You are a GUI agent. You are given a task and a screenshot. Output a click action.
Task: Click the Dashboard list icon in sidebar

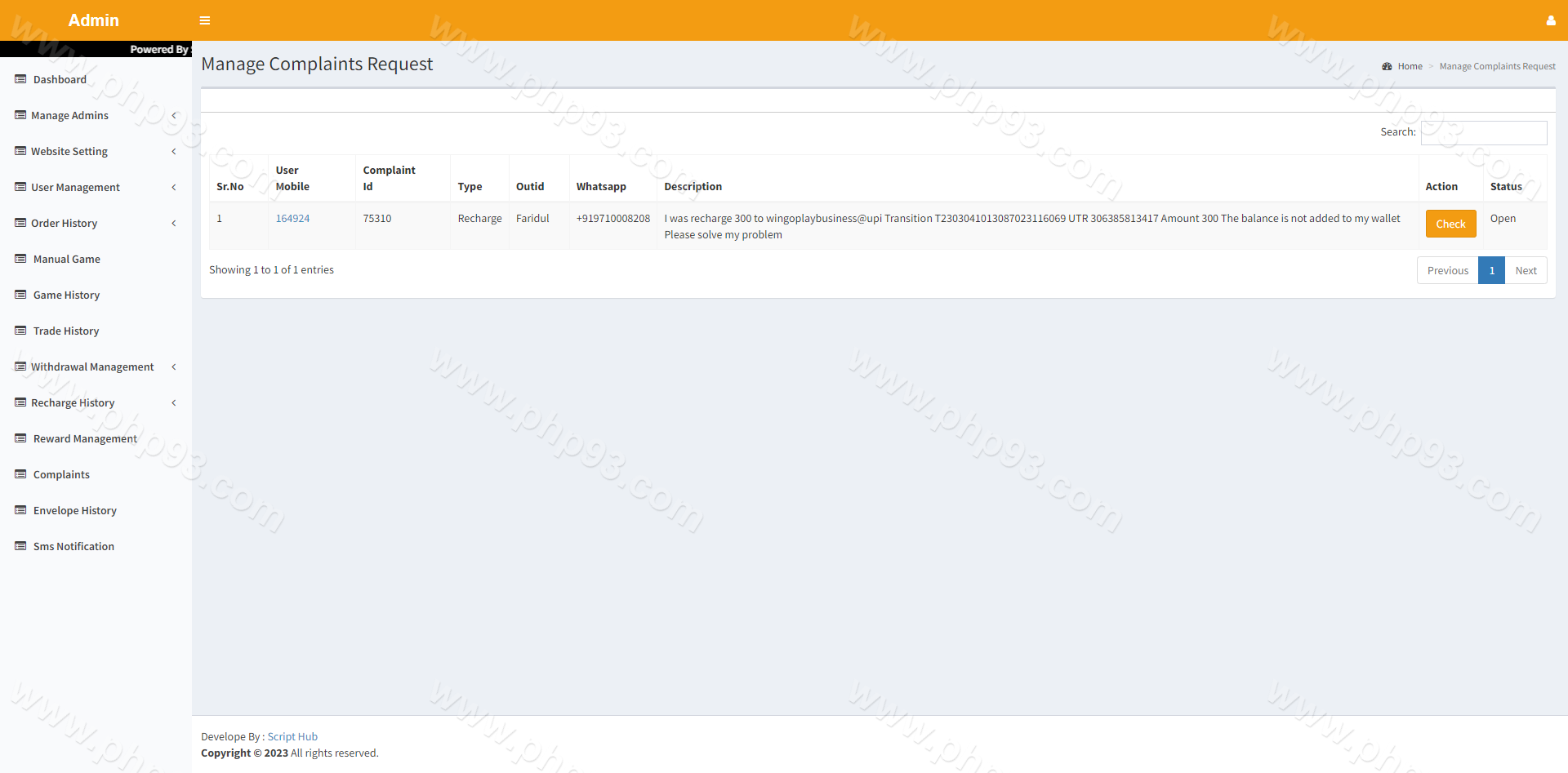(20, 79)
